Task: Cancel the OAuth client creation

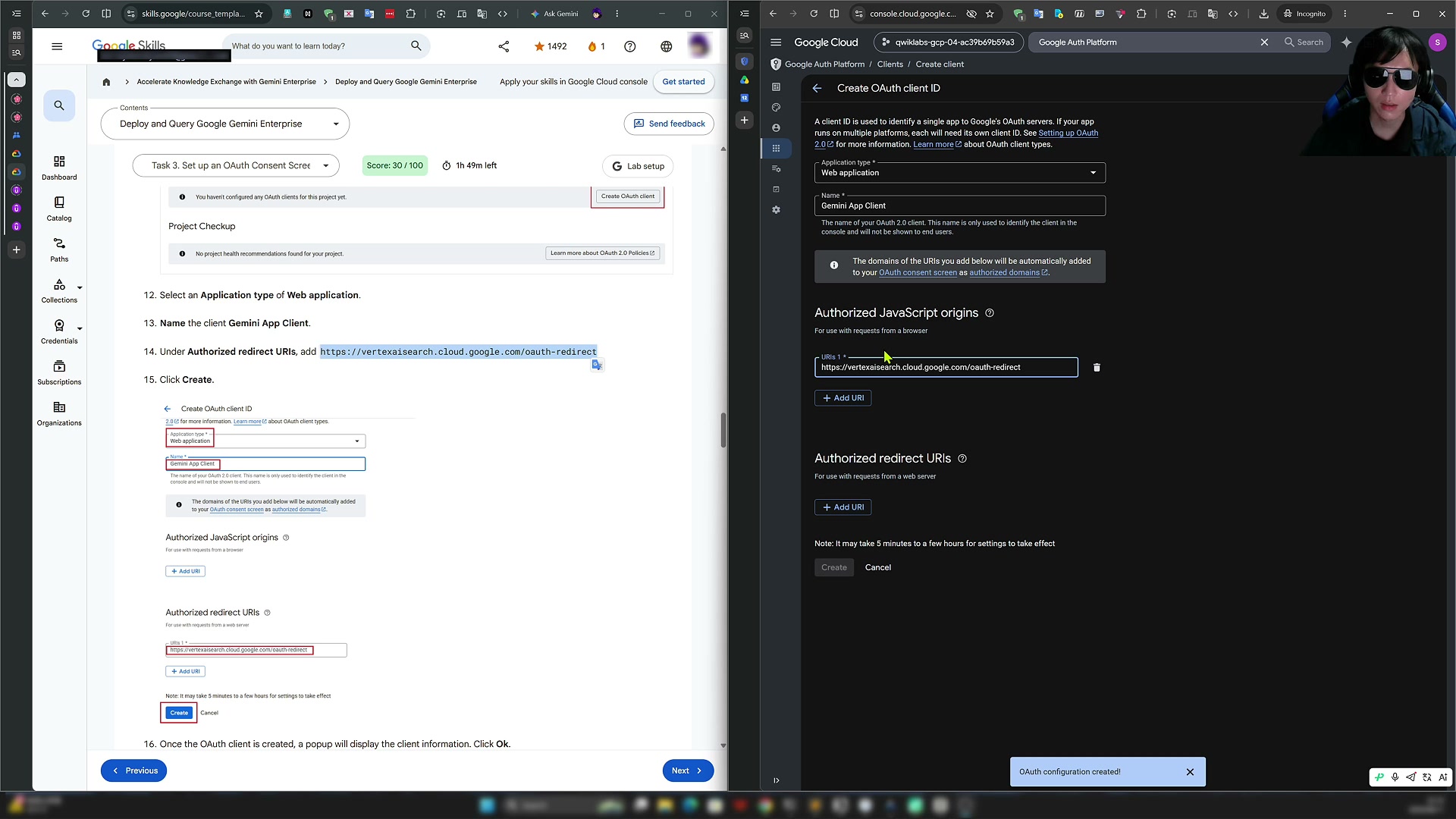Action: coord(878,567)
